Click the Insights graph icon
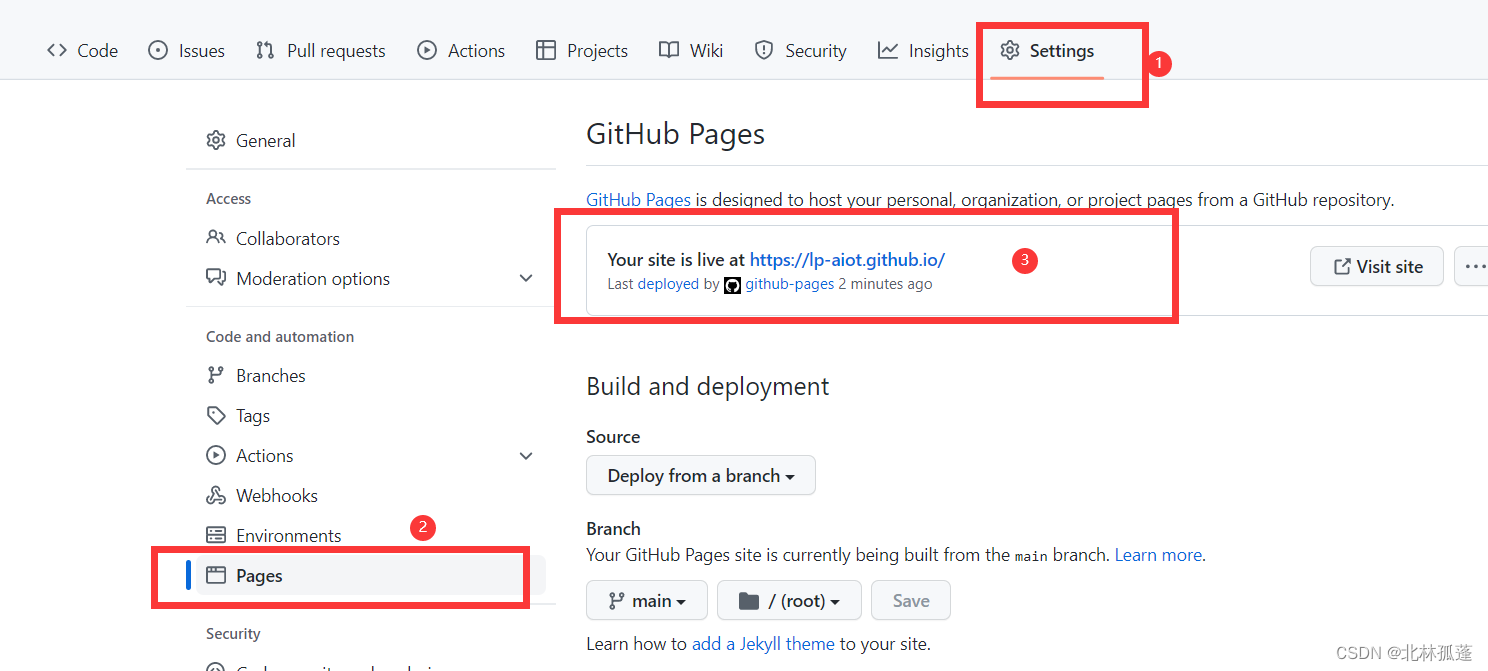 click(888, 50)
